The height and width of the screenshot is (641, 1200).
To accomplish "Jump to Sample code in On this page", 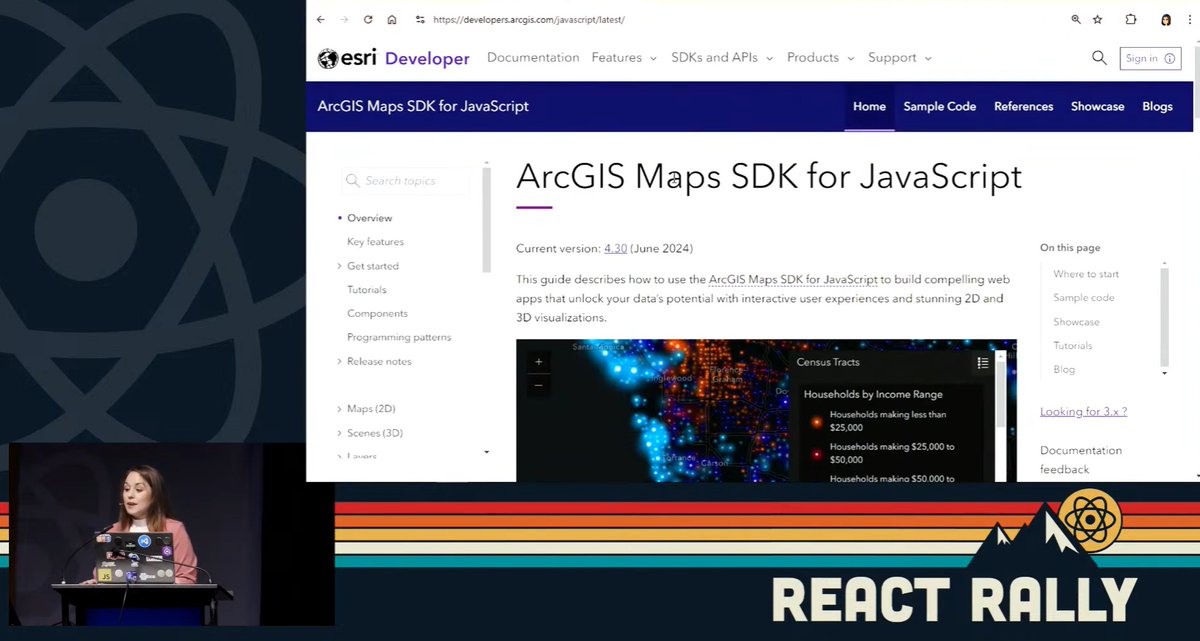I will [1084, 298].
